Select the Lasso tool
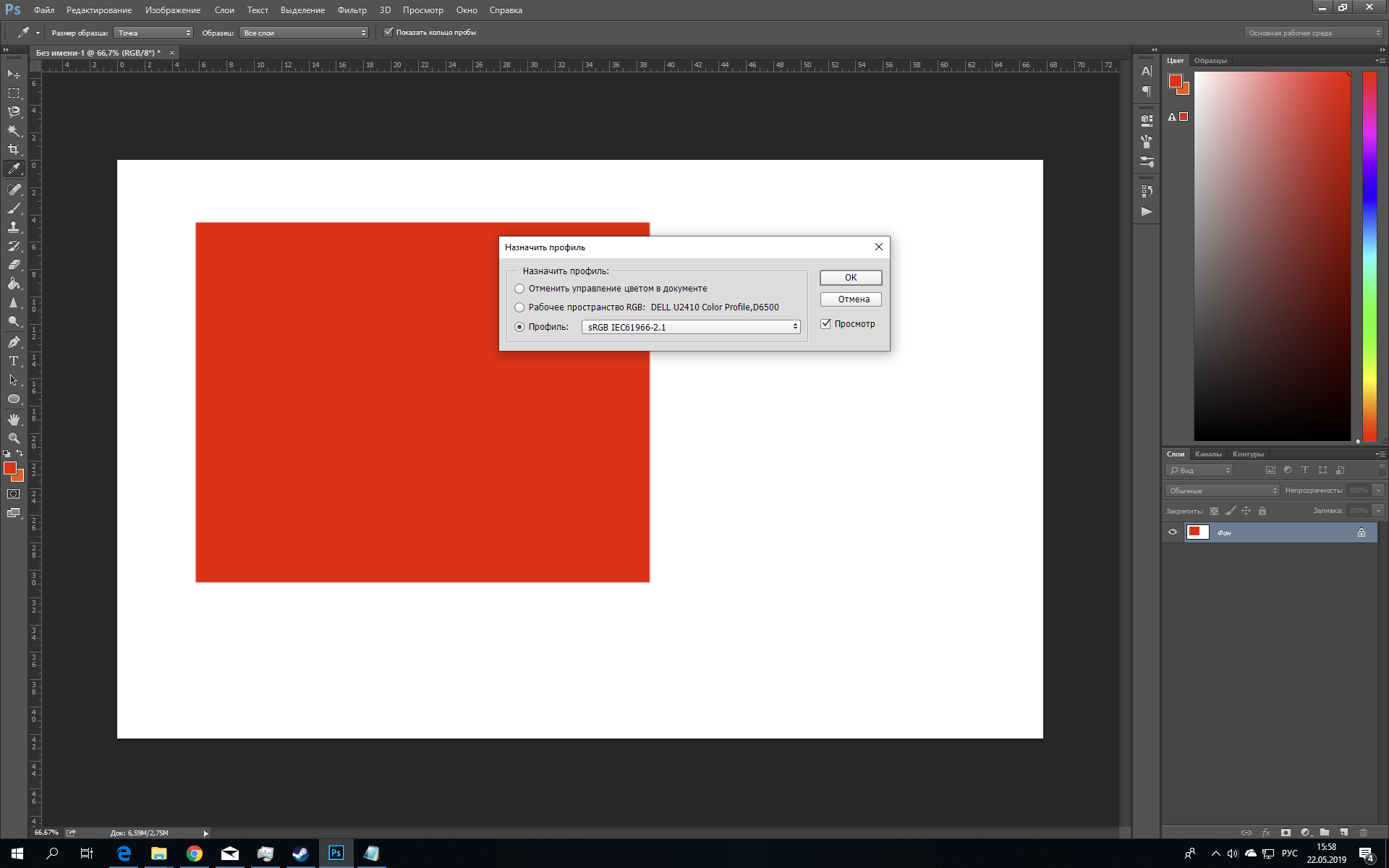This screenshot has width=1389, height=868. (x=14, y=111)
